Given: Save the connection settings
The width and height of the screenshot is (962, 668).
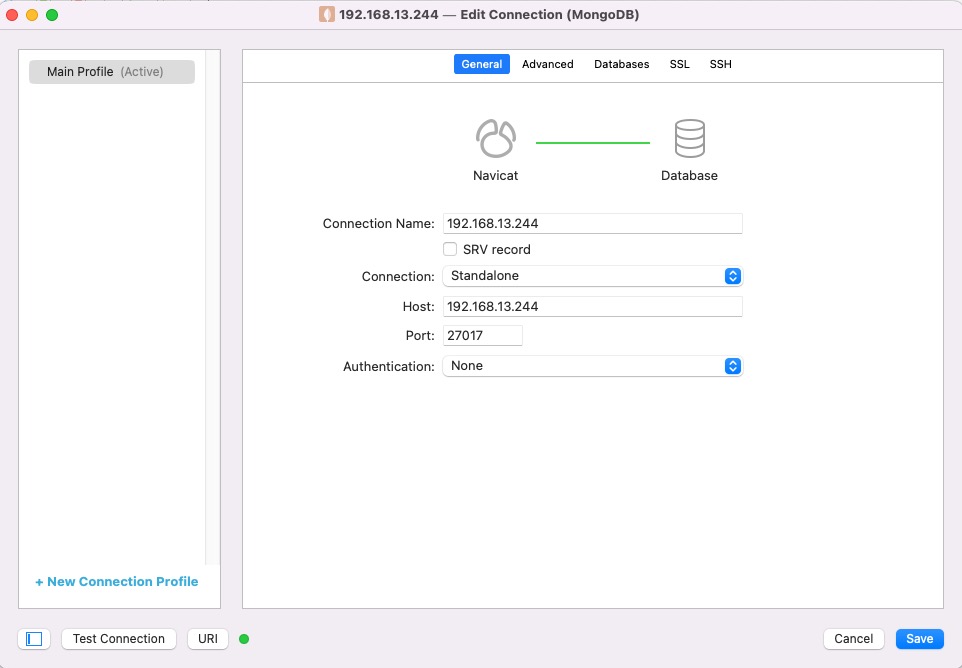Looking at the screenshot, I should coord(920,639).
